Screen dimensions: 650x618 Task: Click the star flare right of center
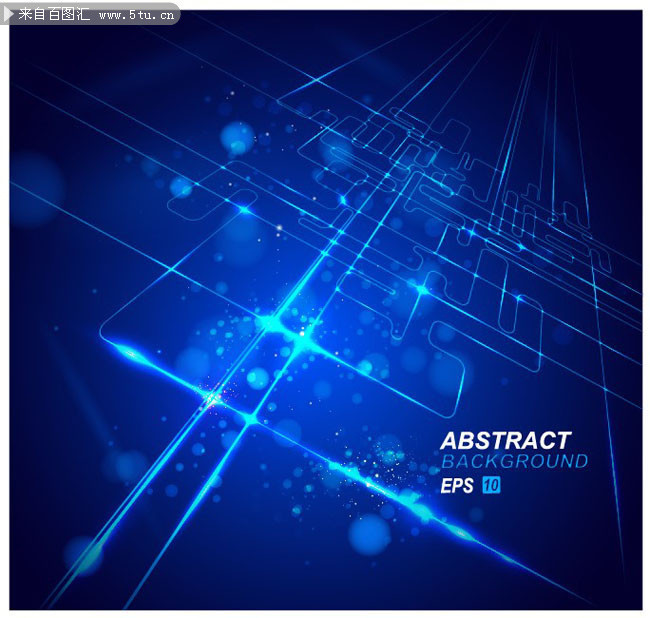(421, 289)
